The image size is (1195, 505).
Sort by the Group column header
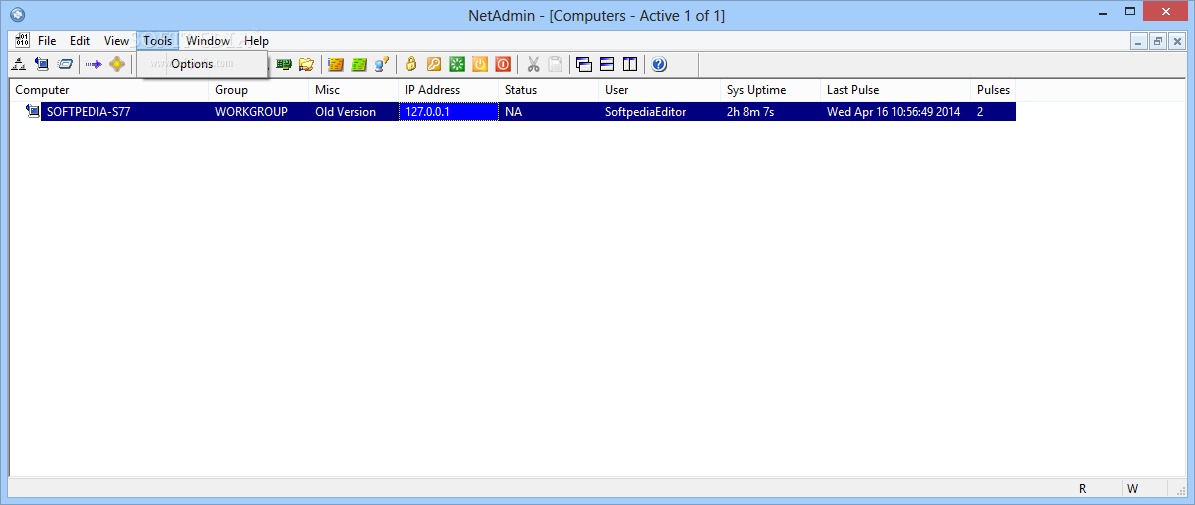point(259,90)
